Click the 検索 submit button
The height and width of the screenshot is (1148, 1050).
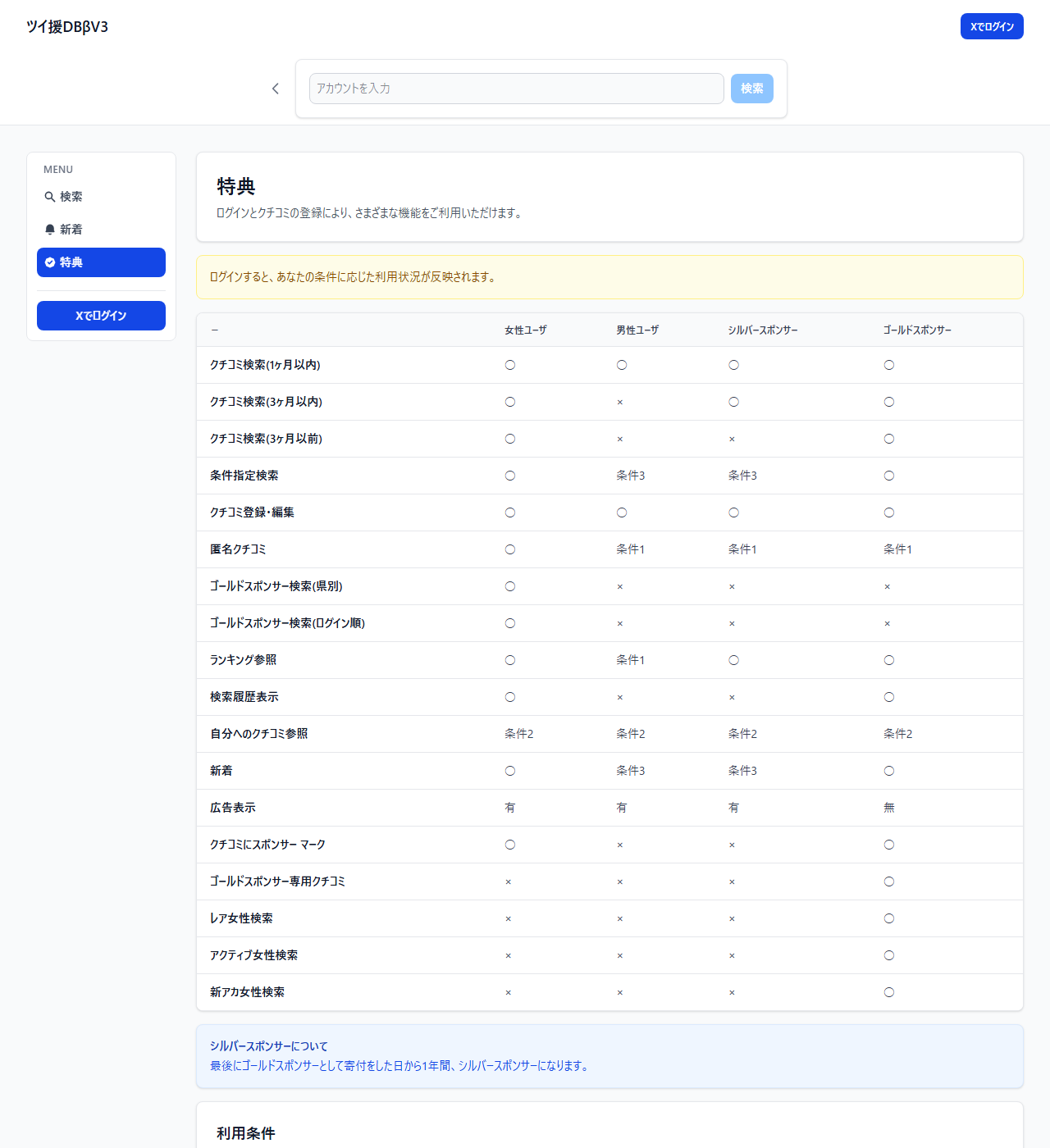(752, 89)
